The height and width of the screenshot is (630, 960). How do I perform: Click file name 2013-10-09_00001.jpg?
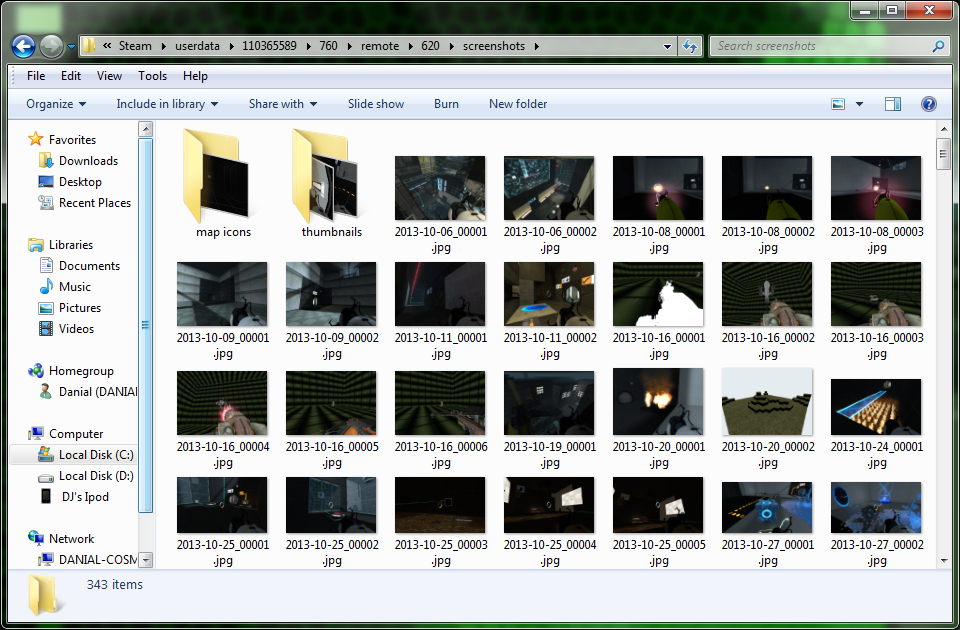223,345
